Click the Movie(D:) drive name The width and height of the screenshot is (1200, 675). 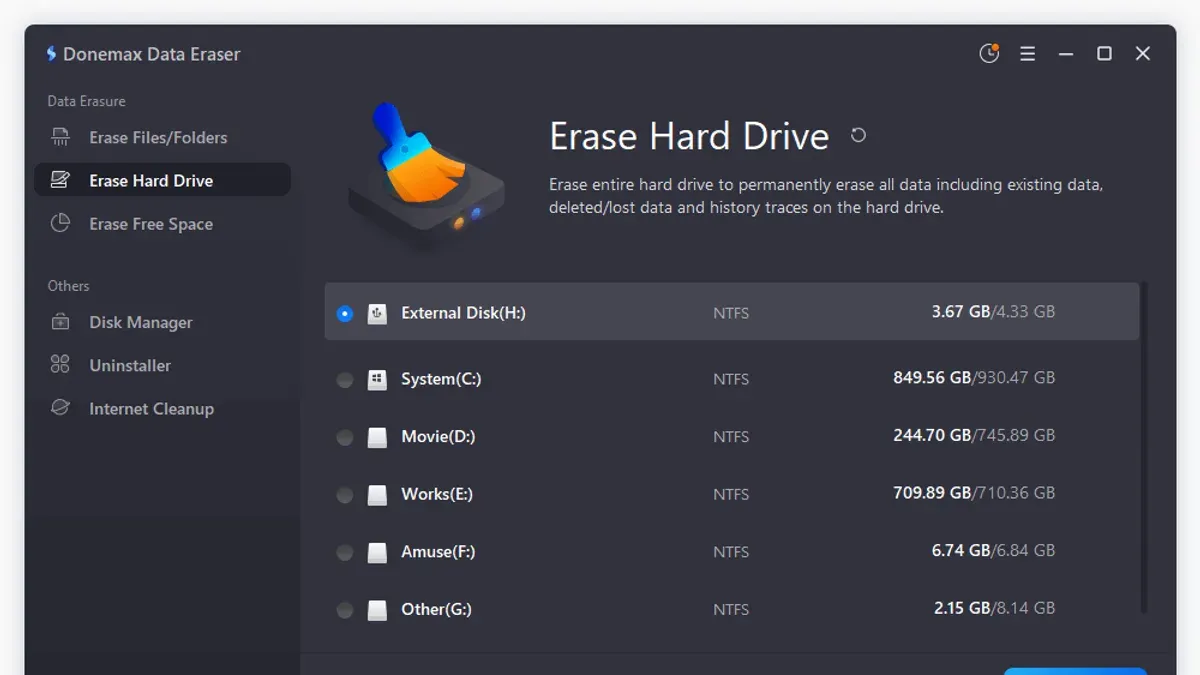438,437
